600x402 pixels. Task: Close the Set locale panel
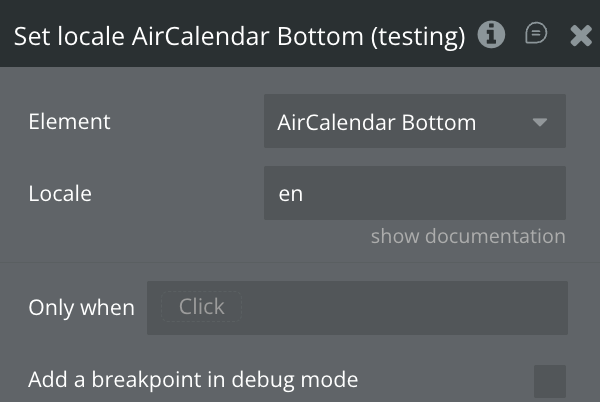(580, 36)
